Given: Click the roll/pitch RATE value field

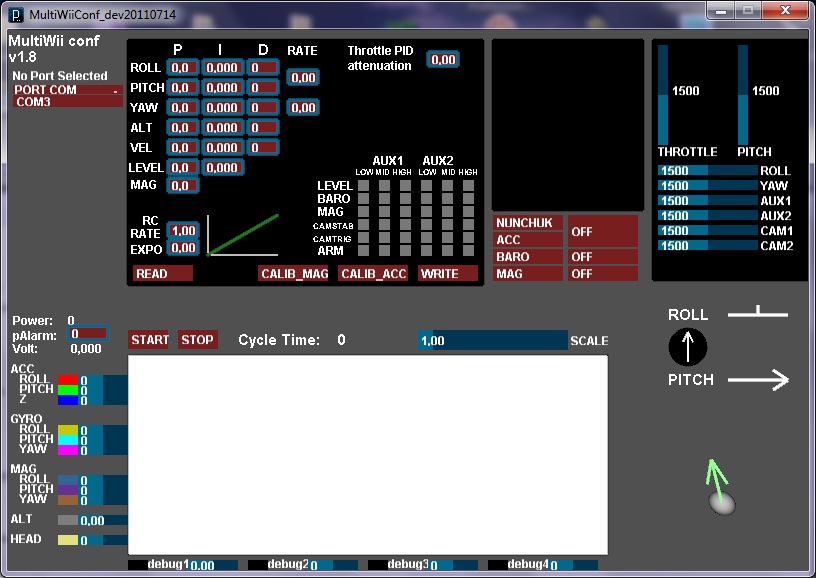Looking at the screenshot, I should tap(303, 78).
